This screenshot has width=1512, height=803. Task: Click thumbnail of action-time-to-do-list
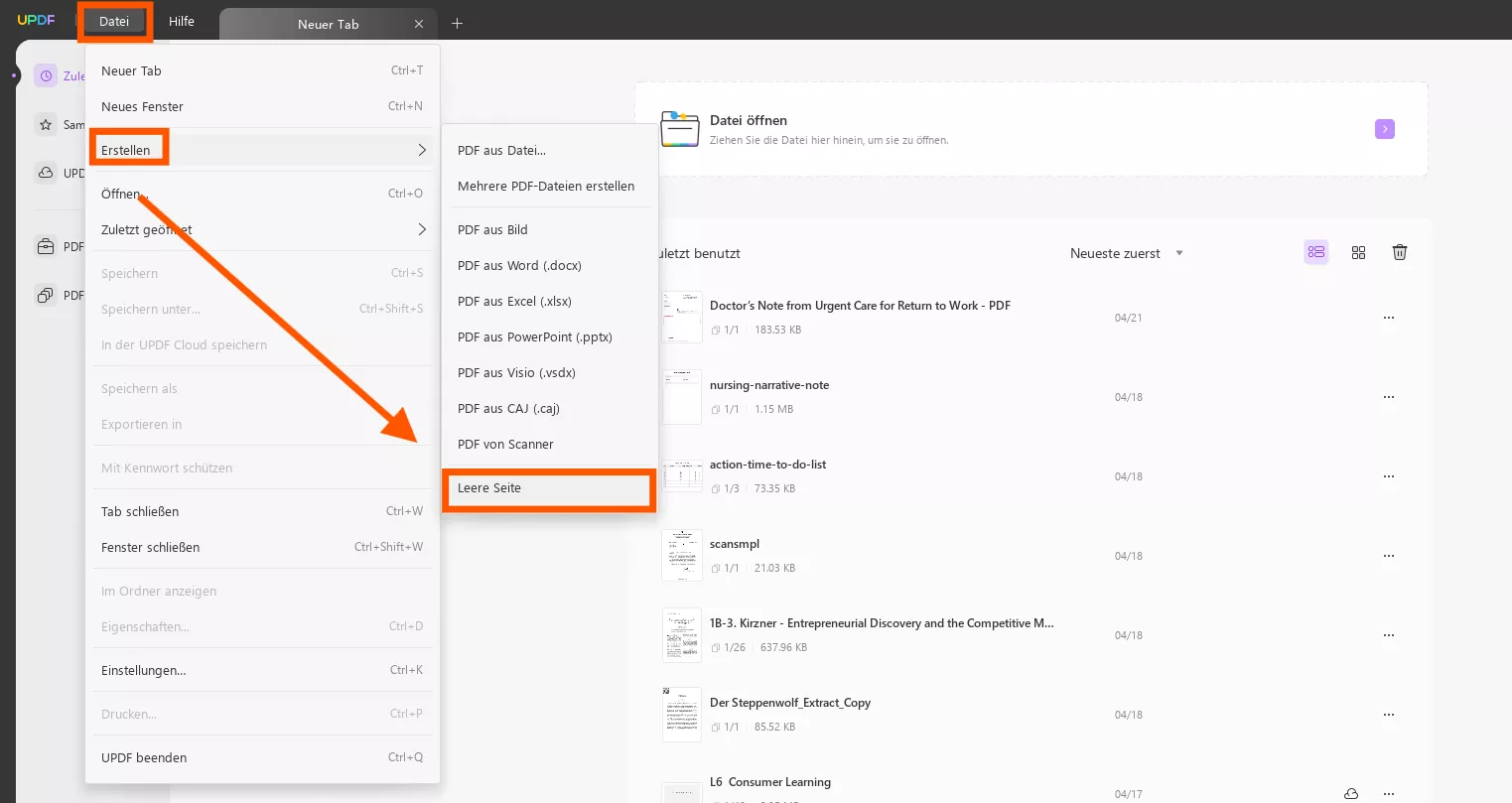(682, 476)
